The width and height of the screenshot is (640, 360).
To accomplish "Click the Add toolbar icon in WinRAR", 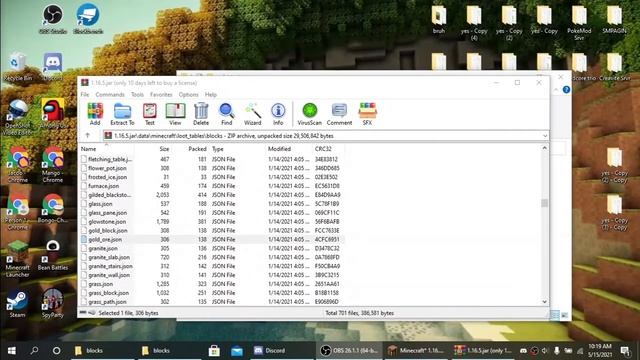I will tap(95, 114).
